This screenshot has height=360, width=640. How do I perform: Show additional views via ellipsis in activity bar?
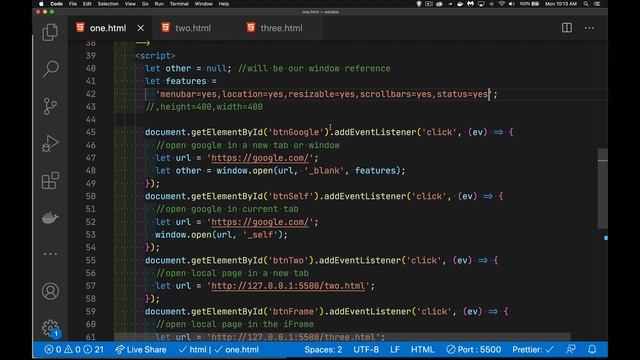(50, 254)
